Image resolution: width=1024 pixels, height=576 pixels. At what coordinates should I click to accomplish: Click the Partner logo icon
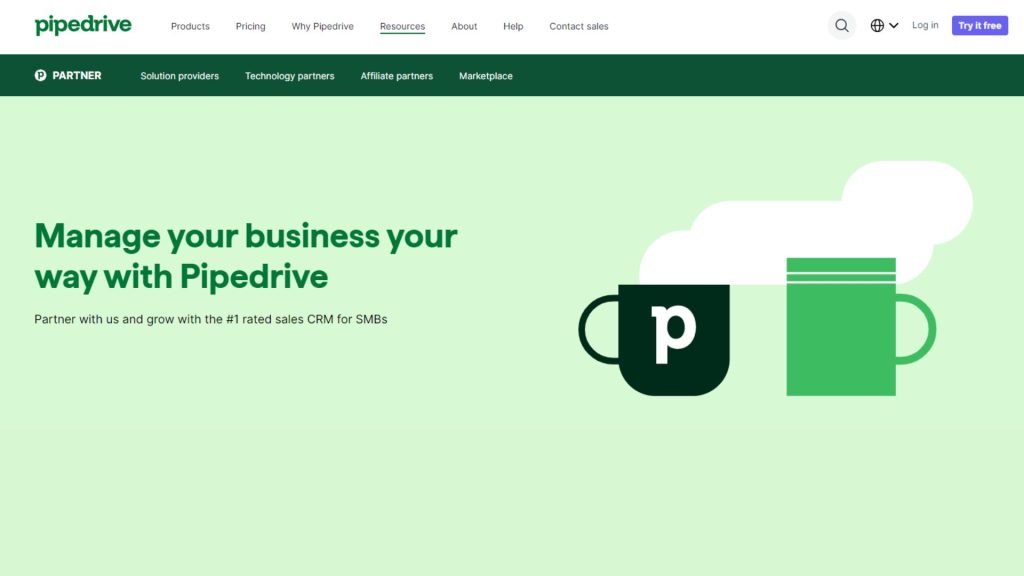pos(40,75)
